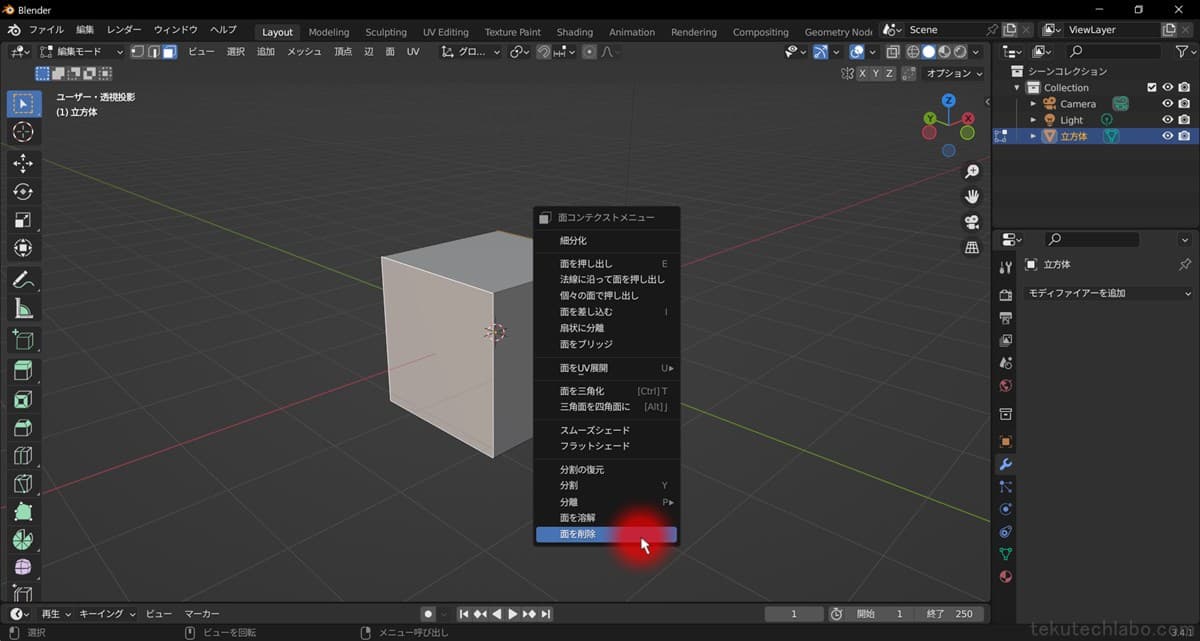Click the マーカー timeline menu button
The height and width of the screenshot is (641, 1200).
[x=202, y=613]
